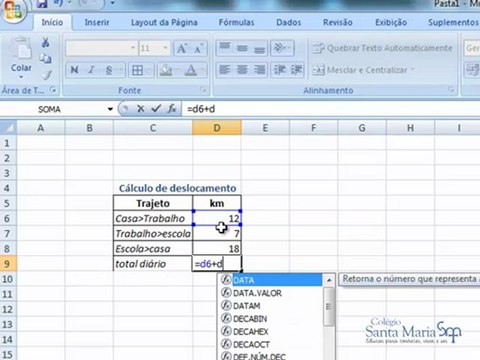Open the Dados tab
The height and width of the screenshot is (360, 480).
(289, 22)
